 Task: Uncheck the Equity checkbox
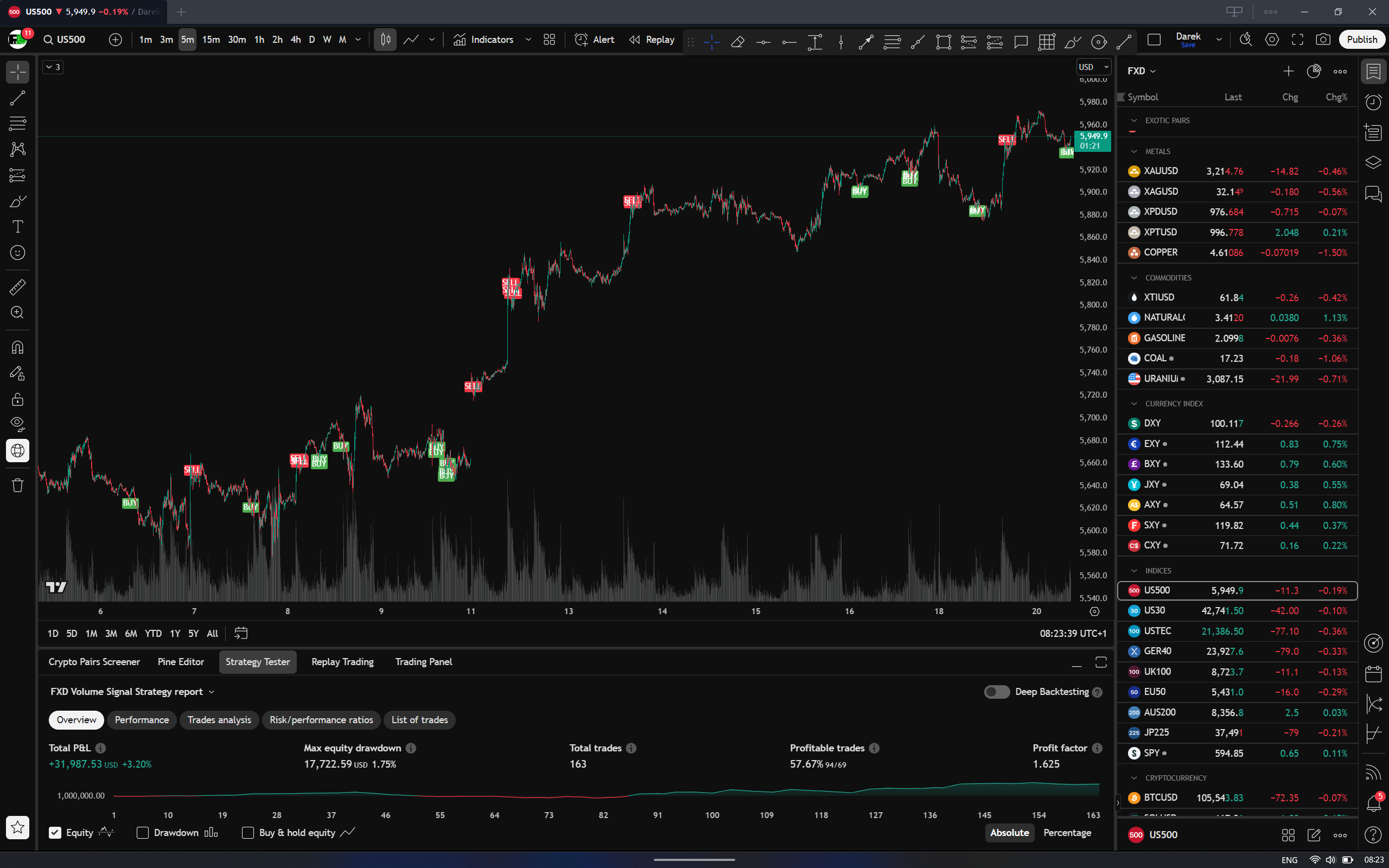pyautogui.click(x=55, y=833)
